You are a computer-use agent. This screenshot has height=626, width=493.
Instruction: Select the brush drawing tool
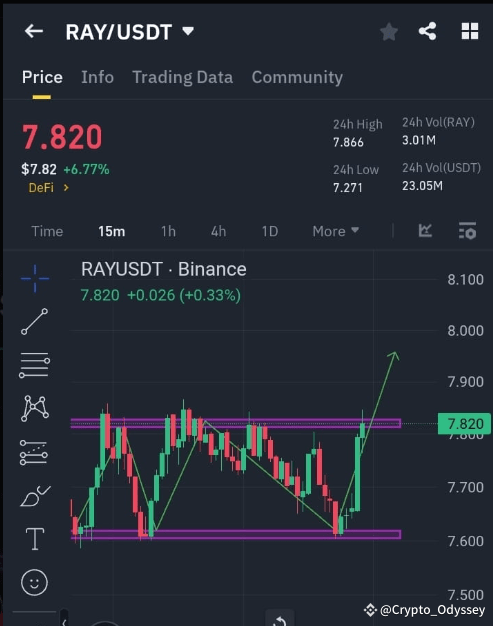point(35,496)
